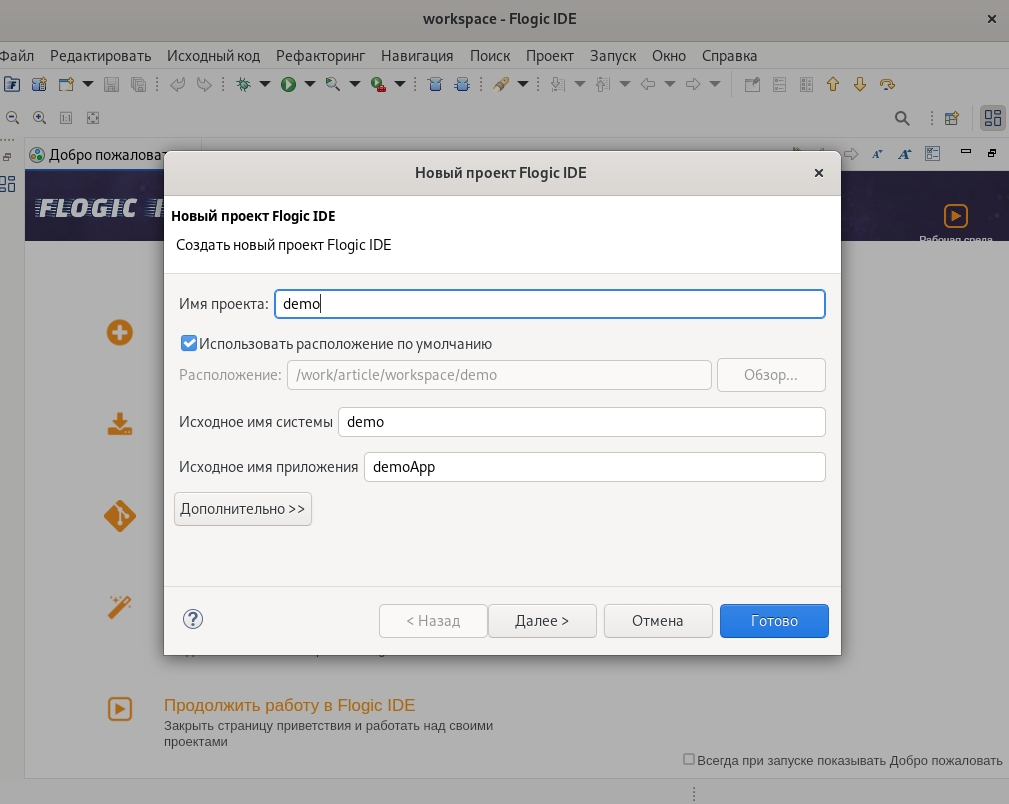Click the orange down arrow toolbar icon
The image size is (1009, 804).
point(860,84)
